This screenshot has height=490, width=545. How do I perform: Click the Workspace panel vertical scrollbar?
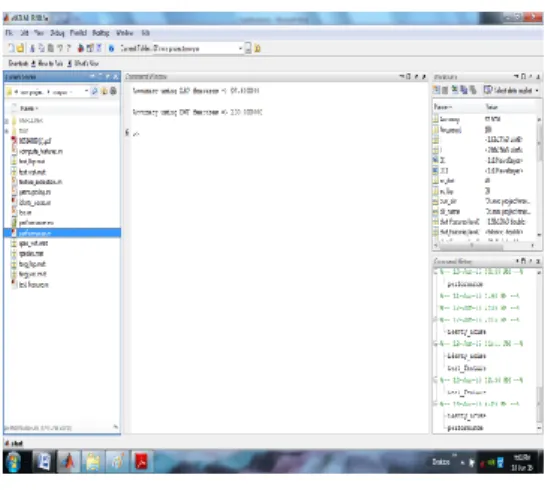point(539,177)
